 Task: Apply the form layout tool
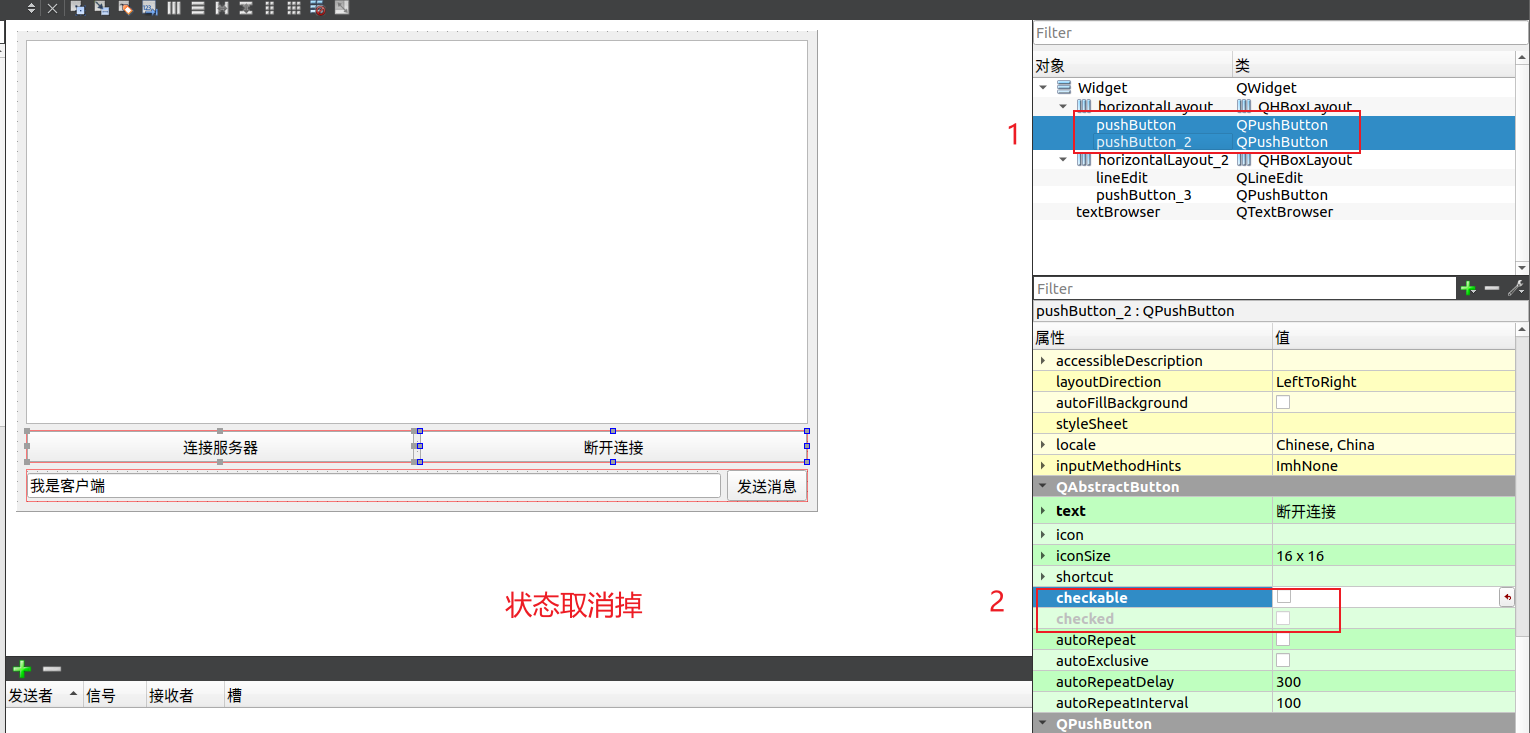[270, 8]
